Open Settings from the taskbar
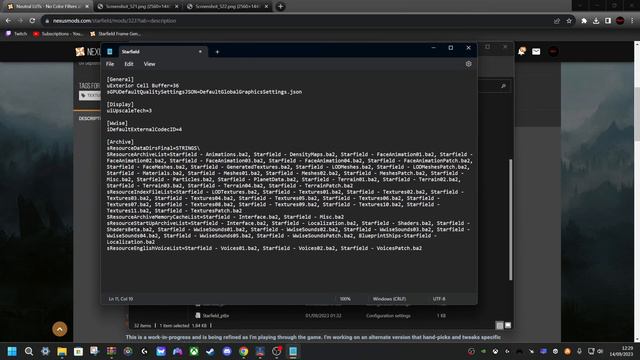This screenshot has height=360, width=640. click(x=45, y=351)
